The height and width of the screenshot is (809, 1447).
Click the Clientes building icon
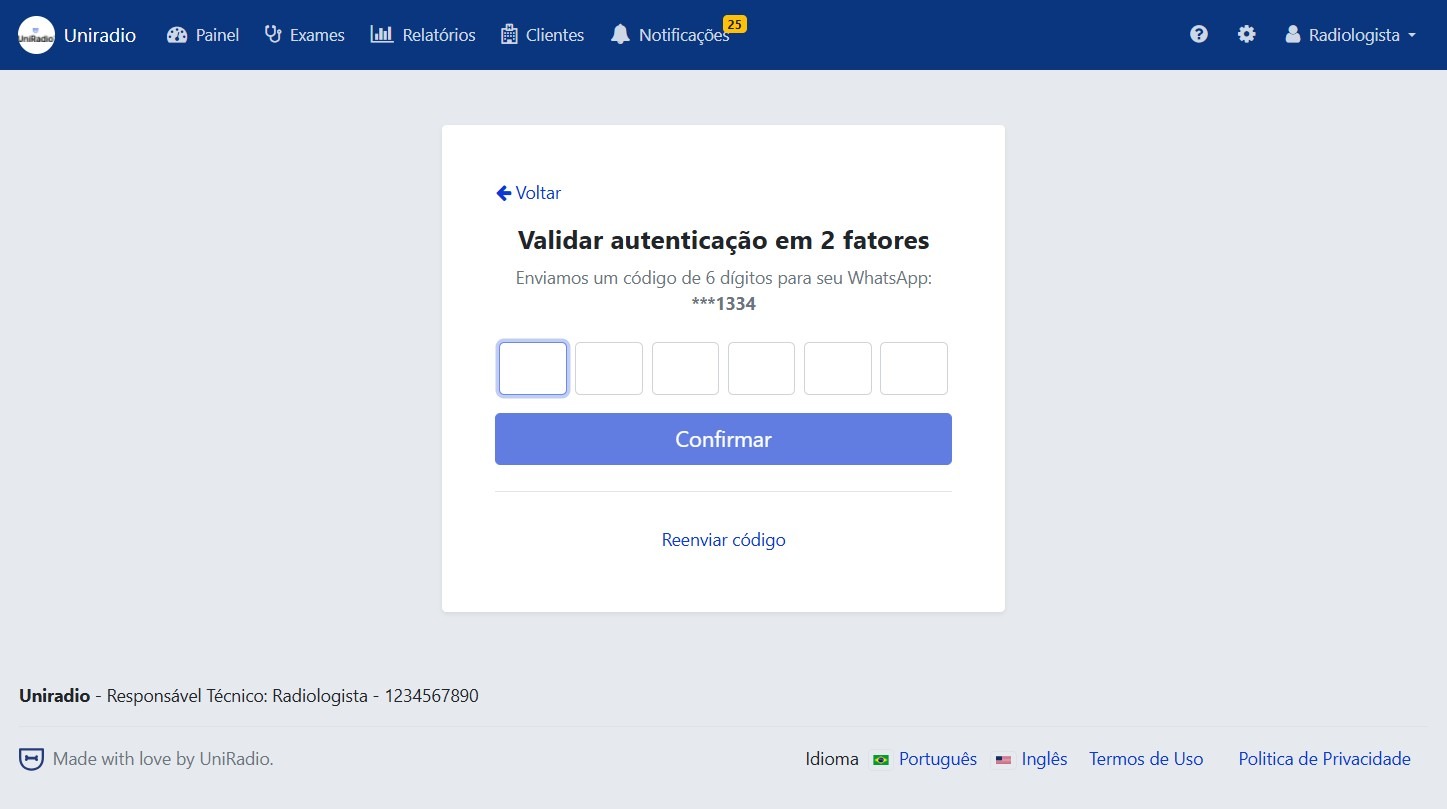point(509,34)
